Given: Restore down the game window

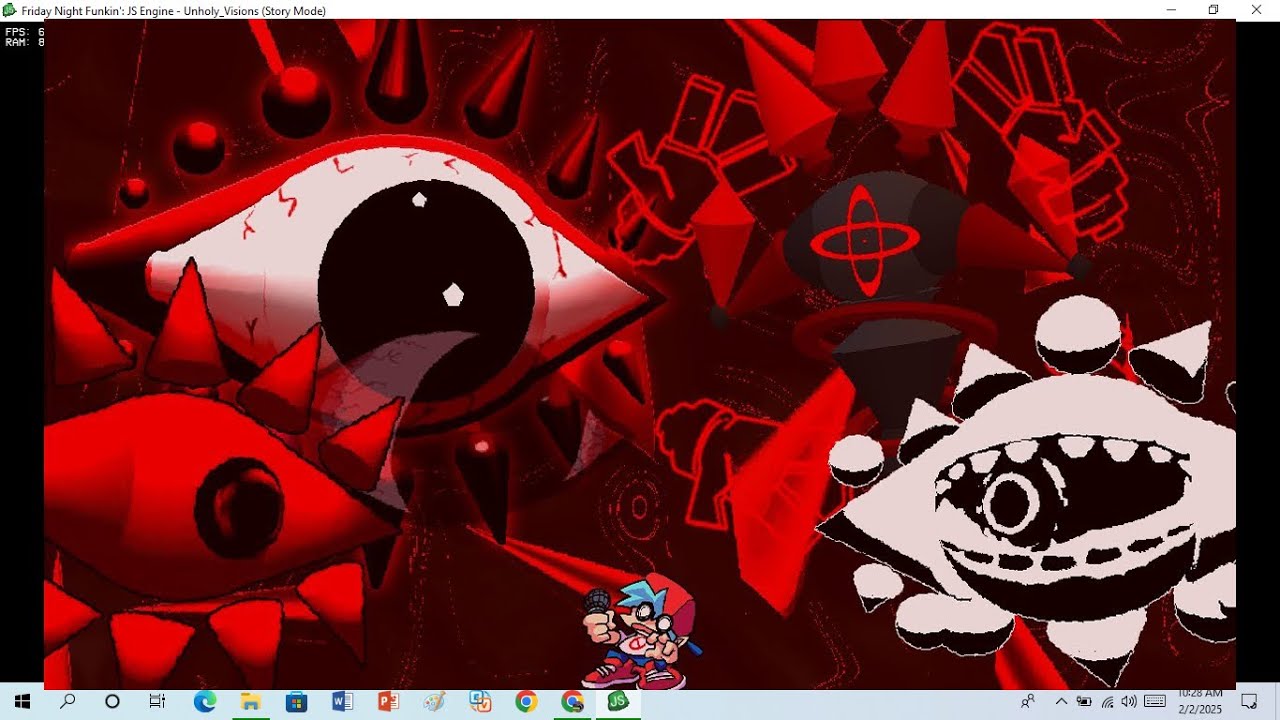Looking at the screenshot, I should click(x=1214, y=10).
